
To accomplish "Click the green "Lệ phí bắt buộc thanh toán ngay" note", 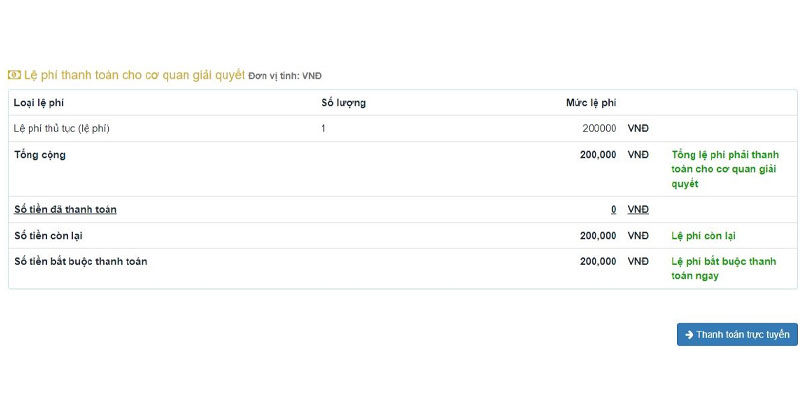I will pyautogui.click(x=724, y=268).
